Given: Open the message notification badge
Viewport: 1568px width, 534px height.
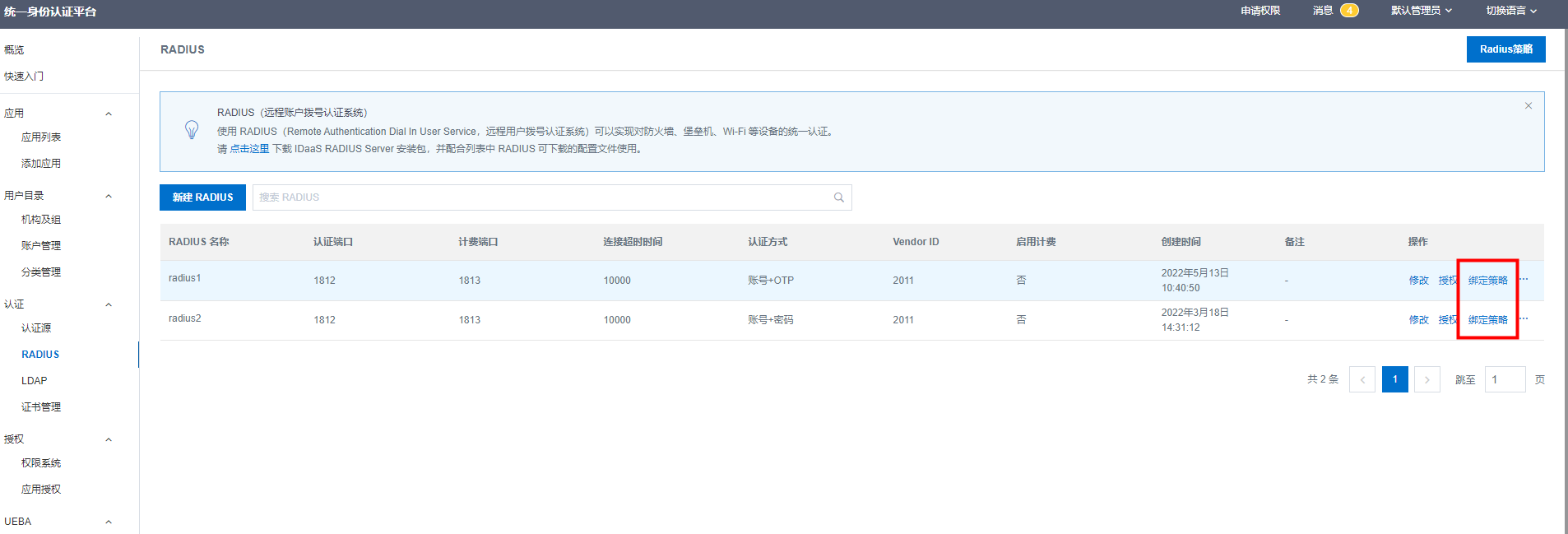Looking at the screenshot, I should [x=1349, y=11].
